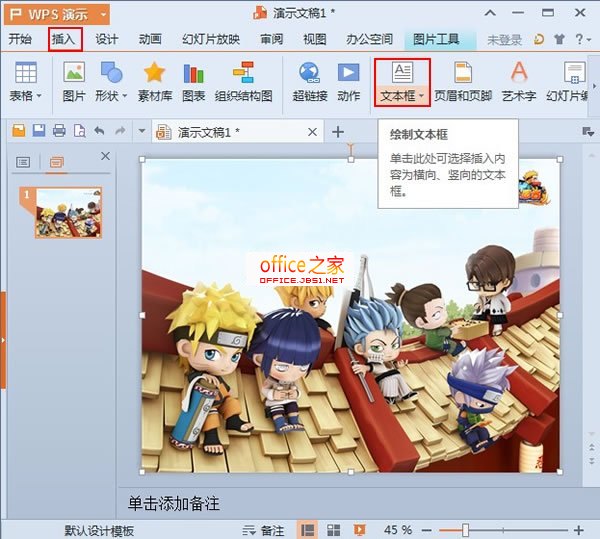
Task: Open quick access toolbar customize arrow
Action: [x=142, y=131]
